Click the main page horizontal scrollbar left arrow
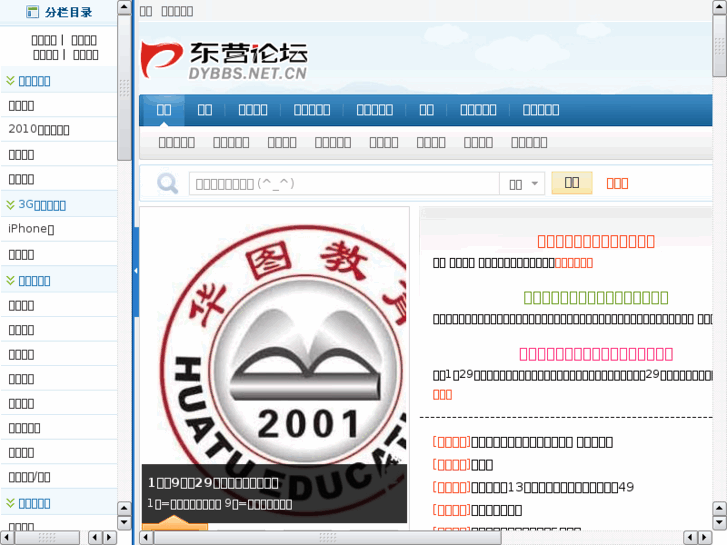 click(x=146, y=537)
